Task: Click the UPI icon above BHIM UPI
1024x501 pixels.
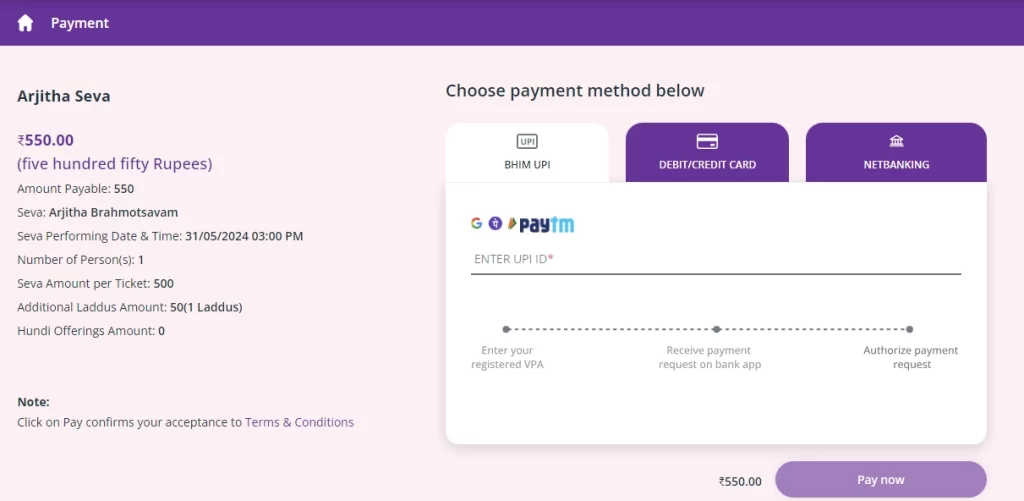Action: pyautogui.click(x=527, y=141)
